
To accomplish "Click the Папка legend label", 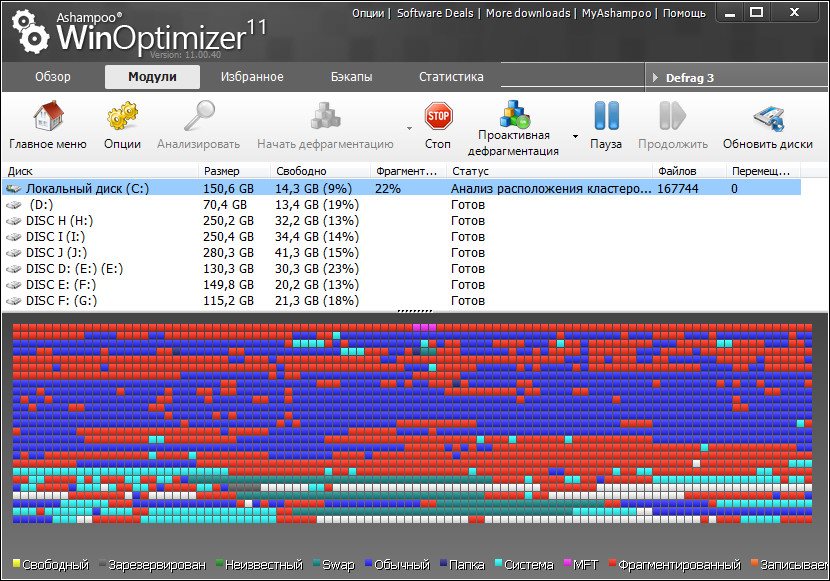I will coord(466,565).
